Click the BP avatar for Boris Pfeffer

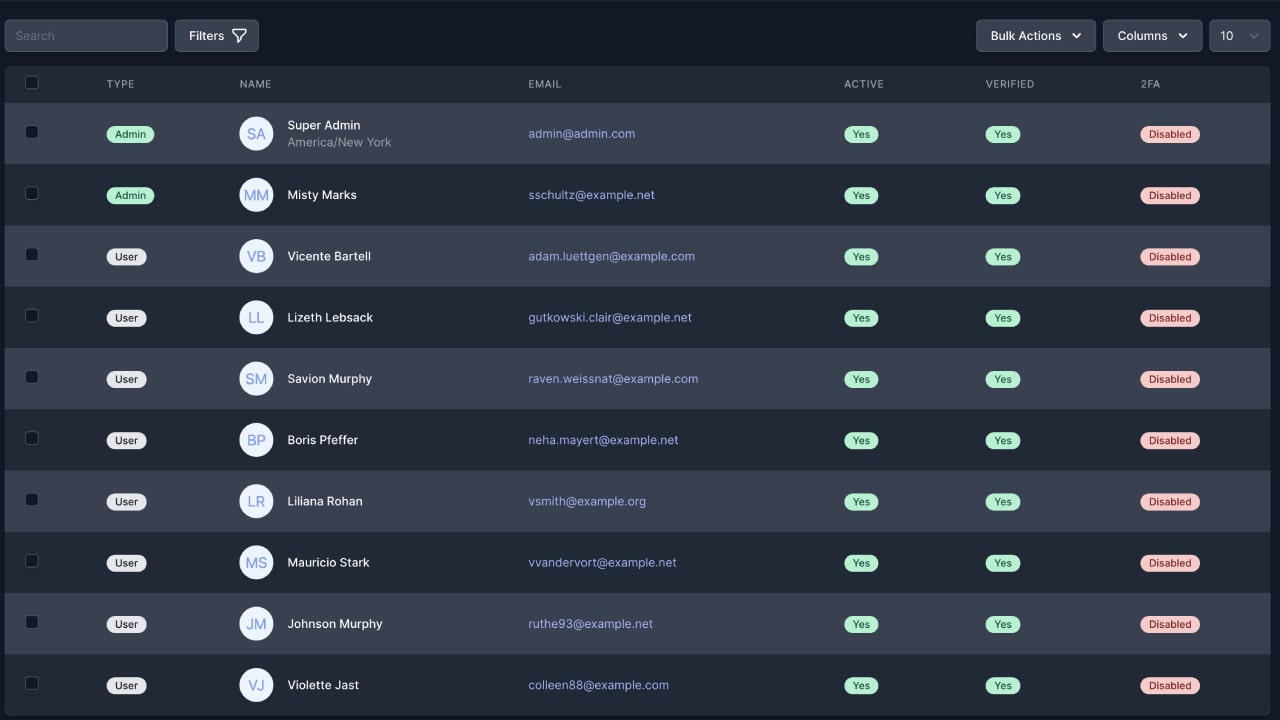[256, 440]
